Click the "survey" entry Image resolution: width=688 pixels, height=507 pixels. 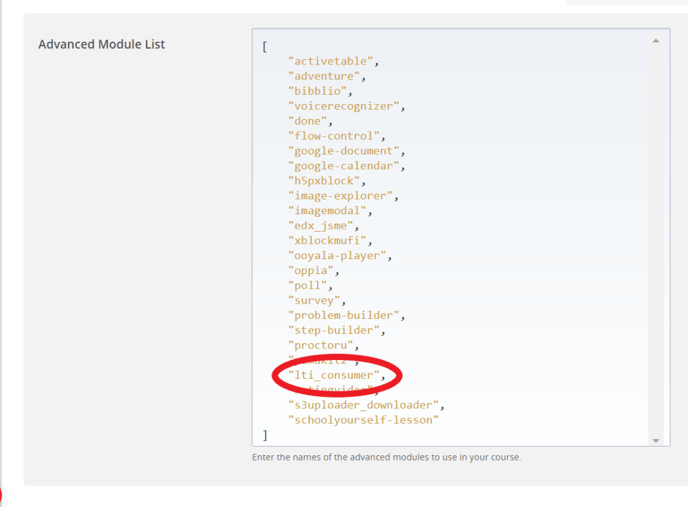point(314,300)
